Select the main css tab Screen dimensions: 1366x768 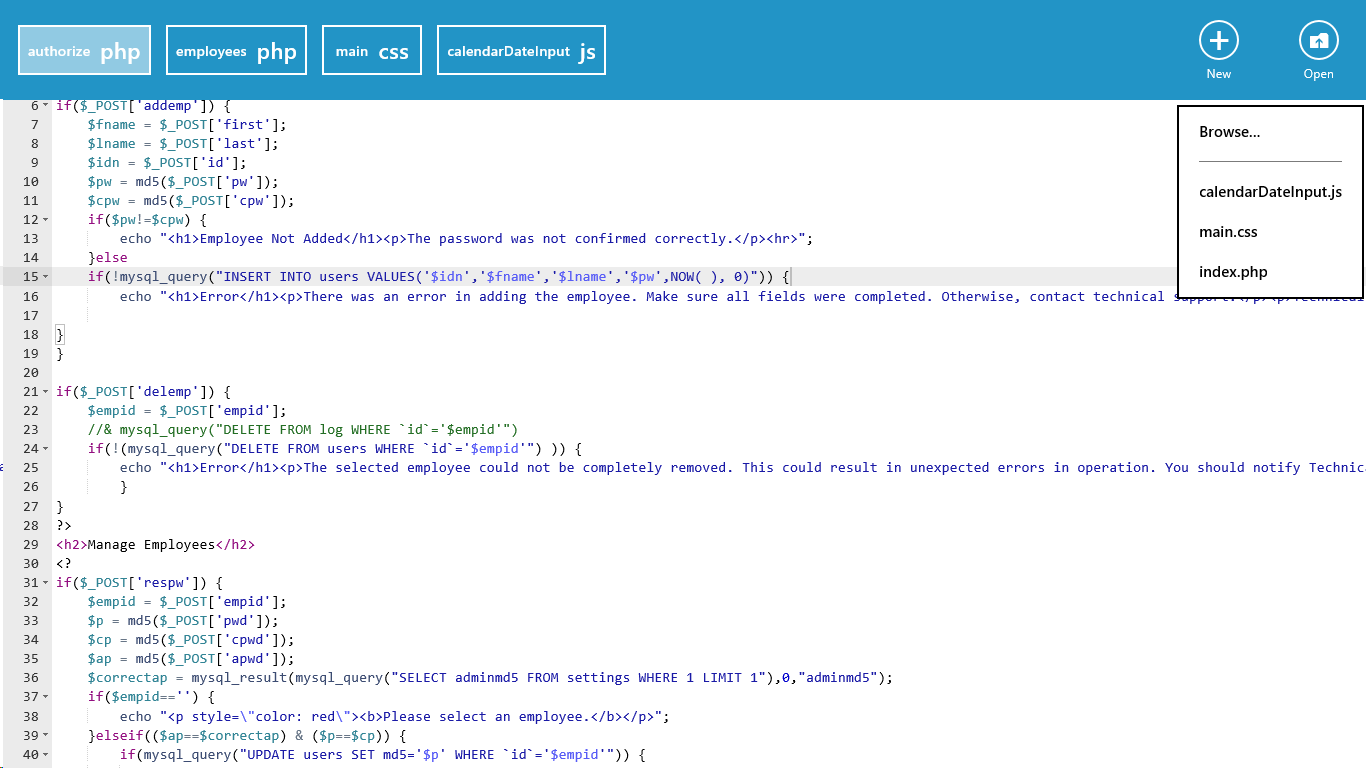click(372, 51)
